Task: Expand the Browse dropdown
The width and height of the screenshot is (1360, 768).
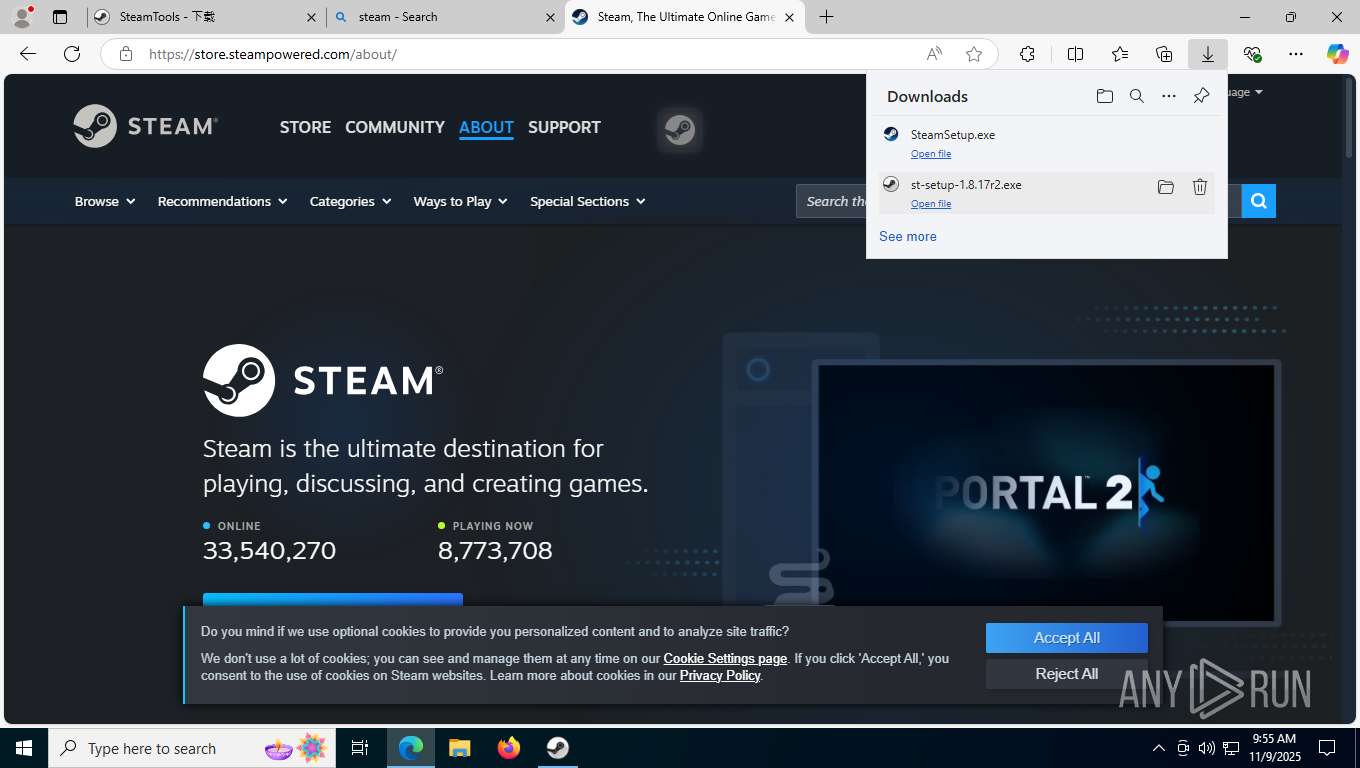Action: coord(105,201)
